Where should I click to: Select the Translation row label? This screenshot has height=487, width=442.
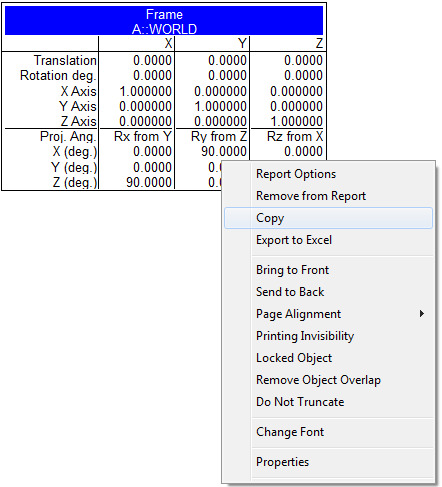65,60
